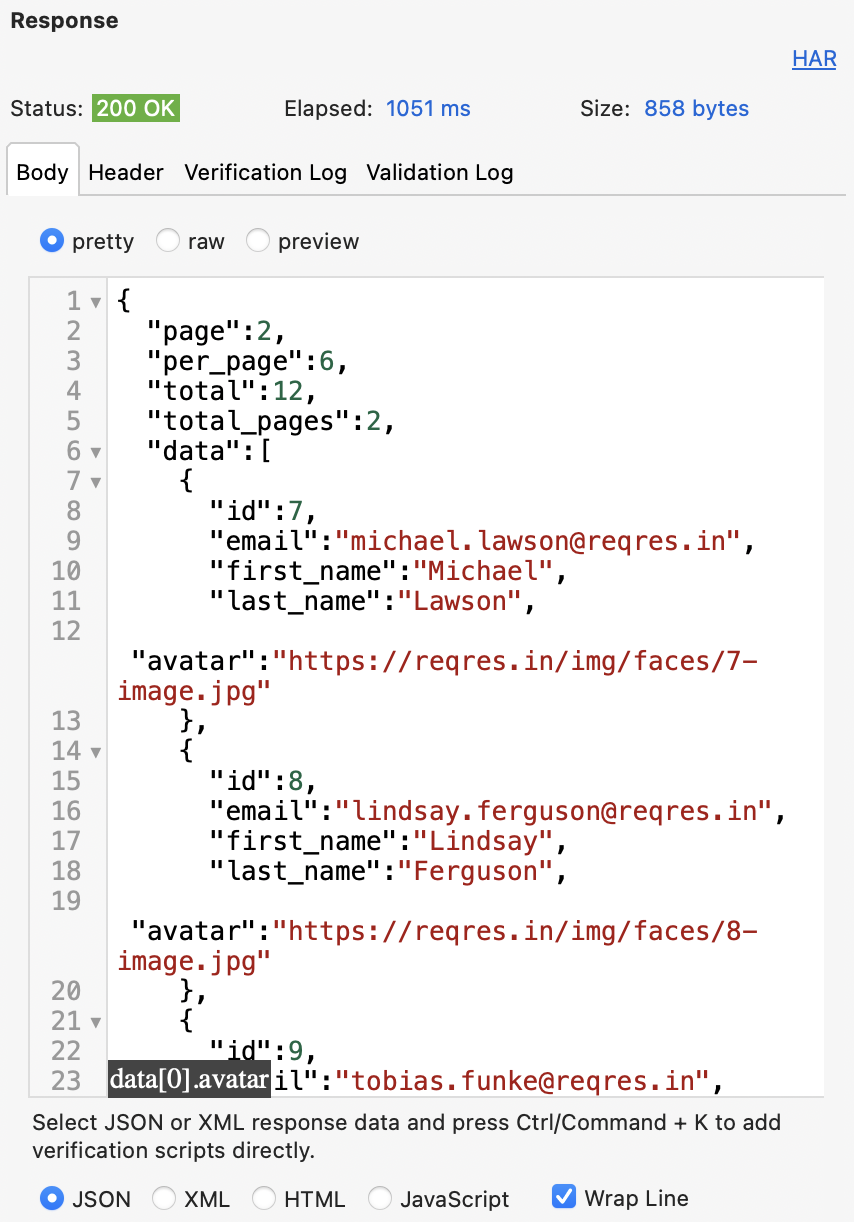The image size is (854, 1222).
Task: Select the raw view radio button
Action: pyautogui.click(x=168, y=241)
